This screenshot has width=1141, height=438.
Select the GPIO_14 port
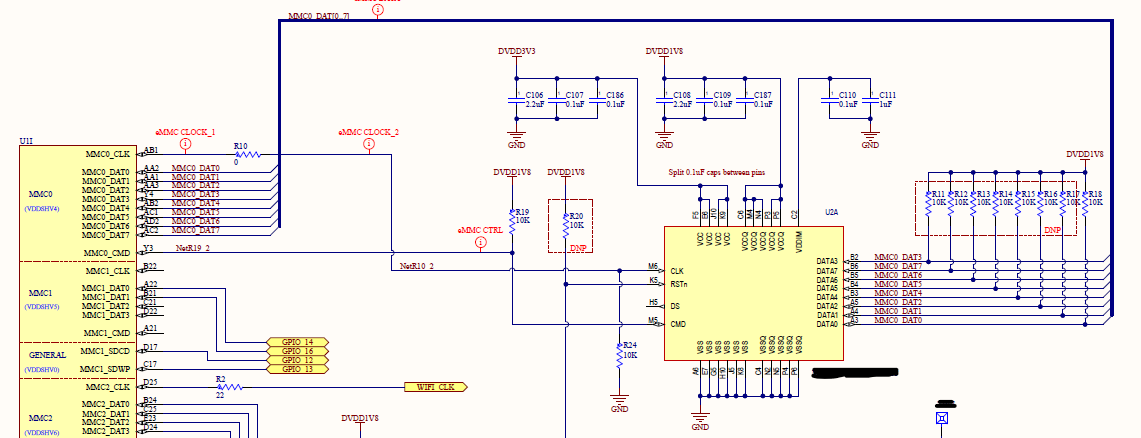(298, 342)
